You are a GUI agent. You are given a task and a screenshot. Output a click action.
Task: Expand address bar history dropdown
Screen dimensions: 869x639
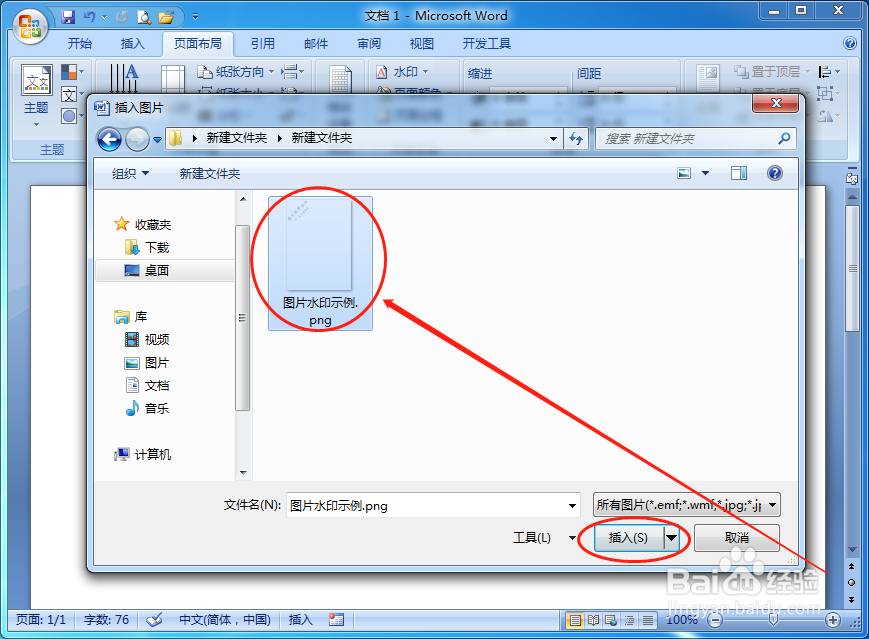(553, 139)
